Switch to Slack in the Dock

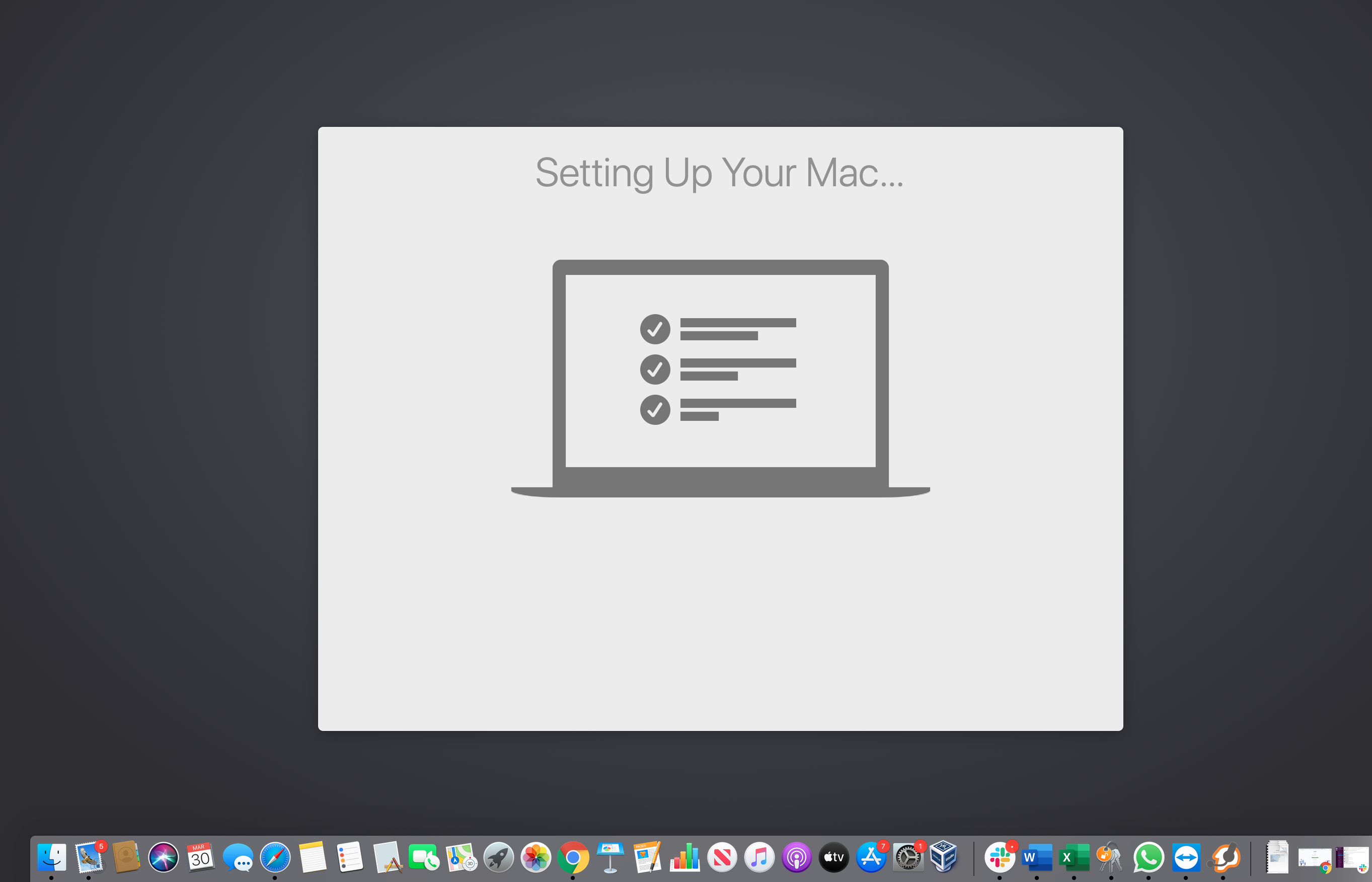pyautogui.click(x=999, y=857)
